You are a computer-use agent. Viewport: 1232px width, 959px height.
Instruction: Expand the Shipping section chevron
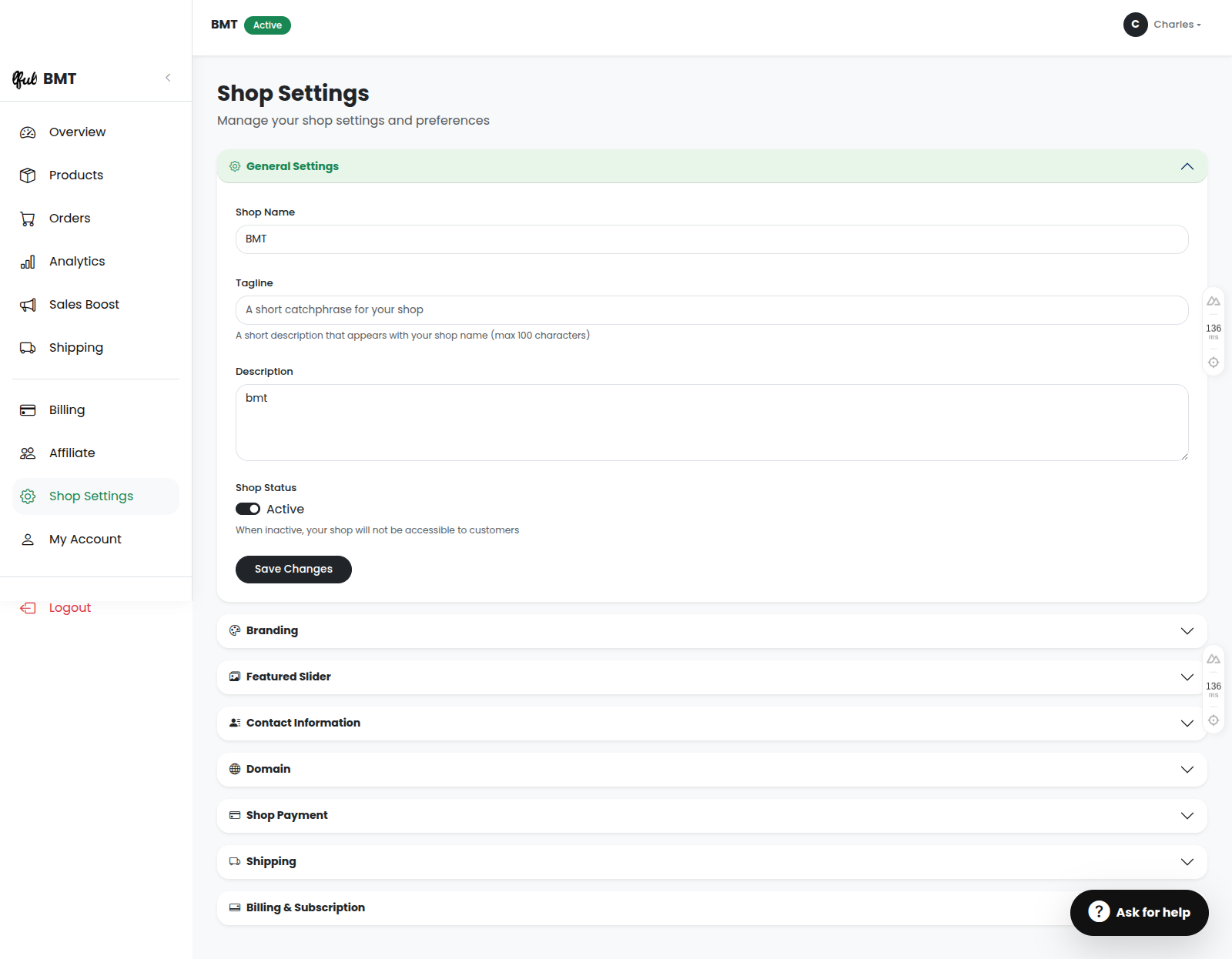(1187, 862)
